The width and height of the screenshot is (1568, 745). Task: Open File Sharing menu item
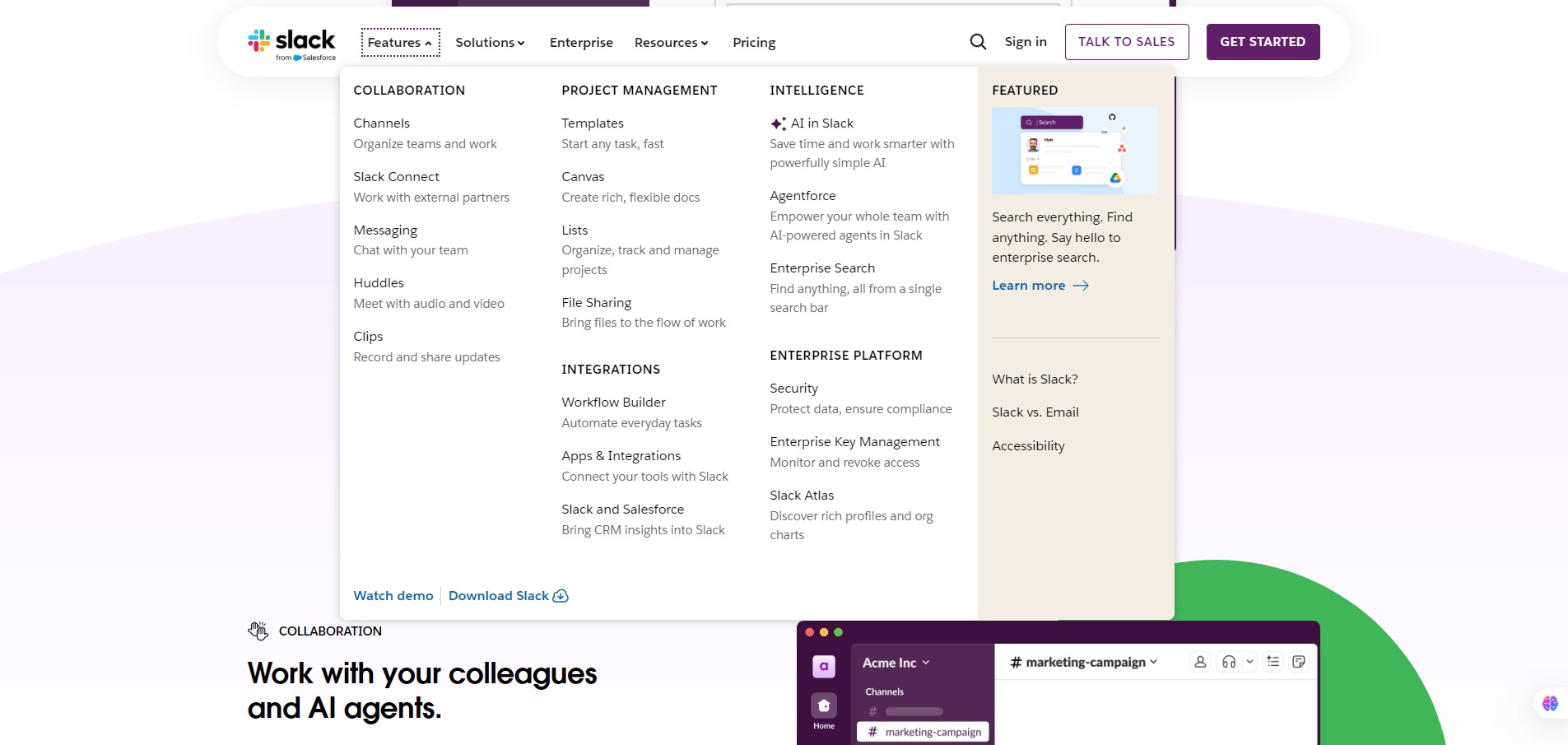(x=596, y=303)
